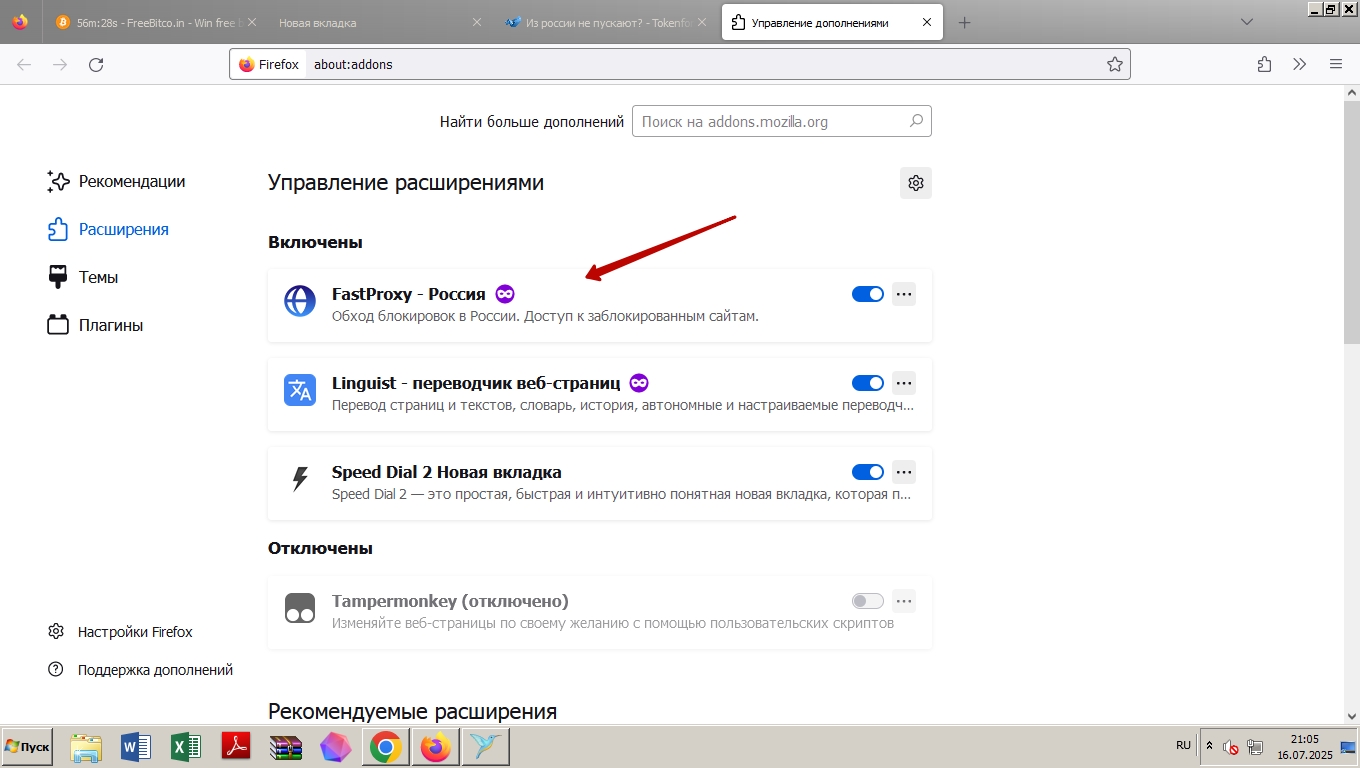Screen dimensions: 1360x768
Task: Open the more options menu for FastProxy
Action: (904, 294)
